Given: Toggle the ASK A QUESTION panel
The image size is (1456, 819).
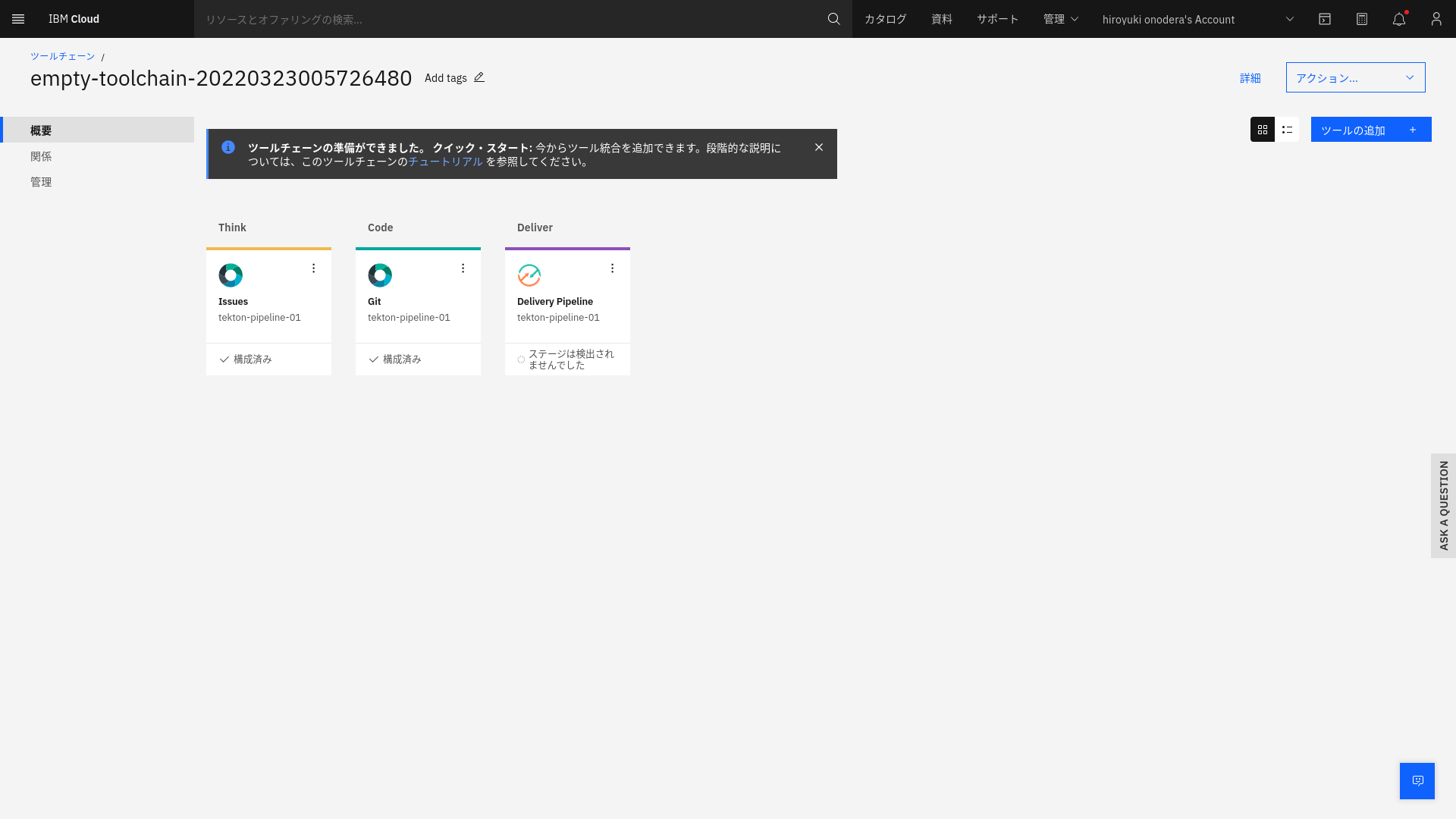Looking at the screenshot, I should click(1444, 505).
